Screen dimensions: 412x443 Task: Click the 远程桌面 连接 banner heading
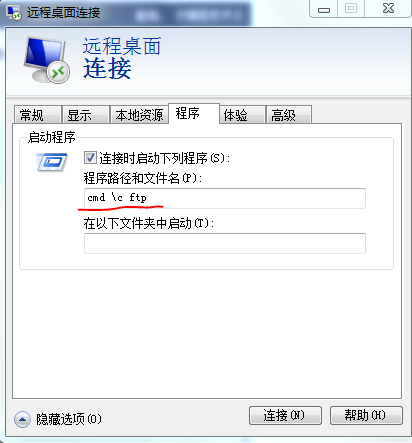[x=122, y=58]
